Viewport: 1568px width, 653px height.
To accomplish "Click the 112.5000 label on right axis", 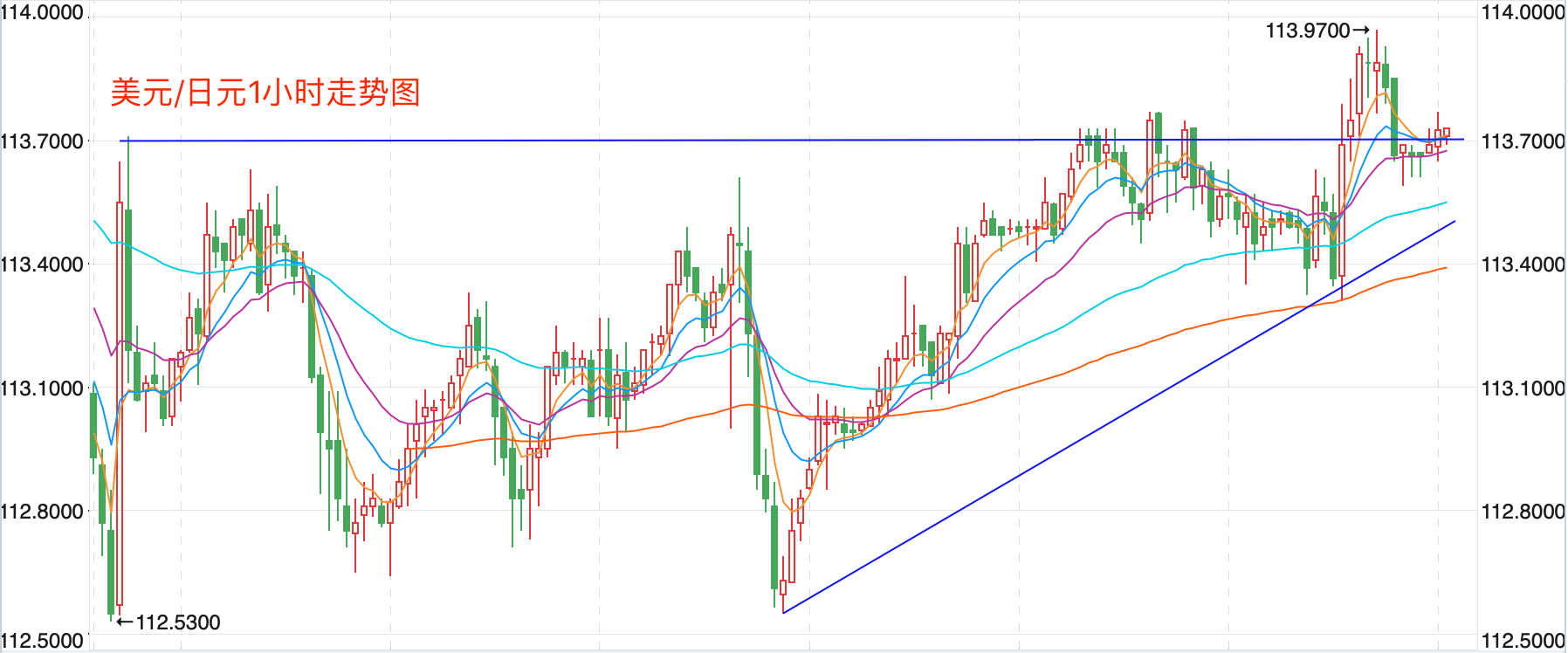I will click(x=1523, y=640).
